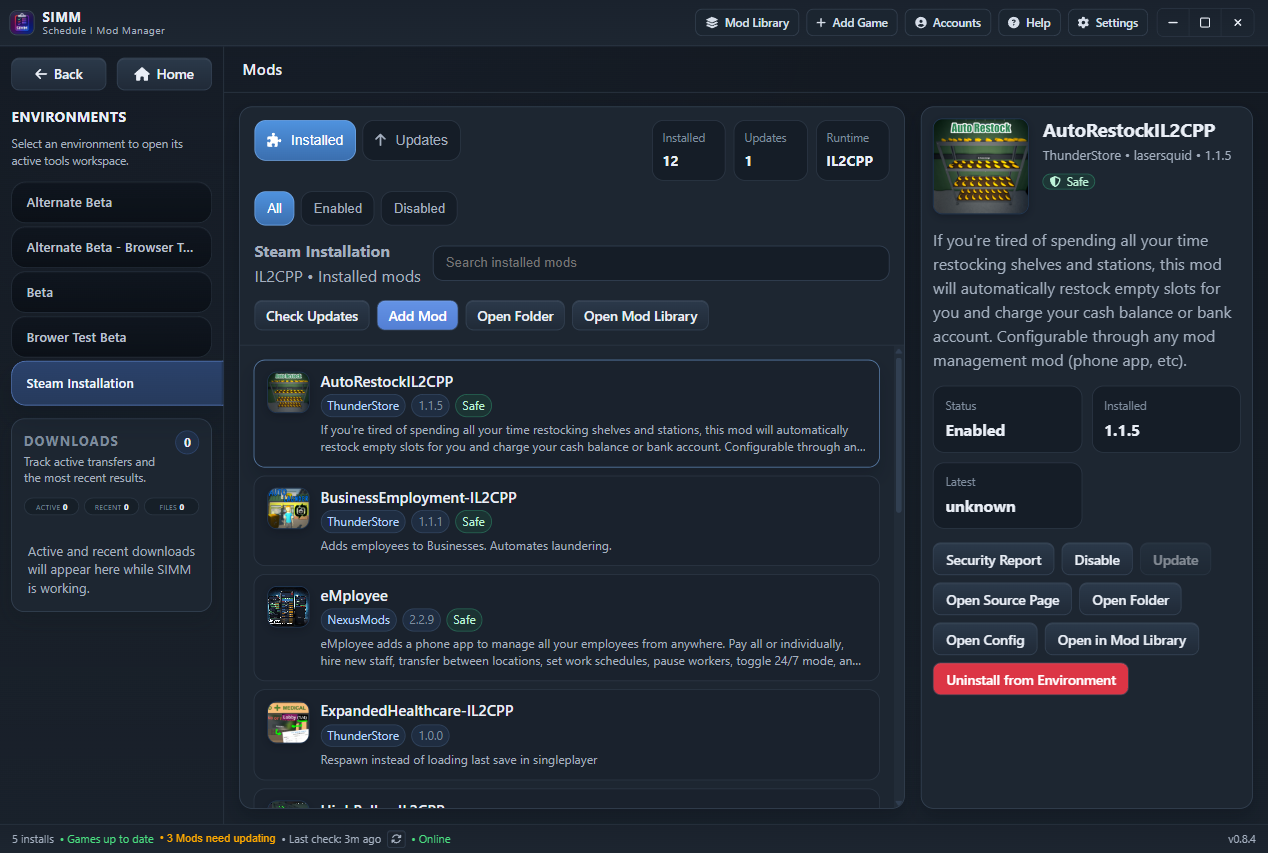1268x853 pixels.
Task: Click the Runtime IL2CPP stat card
Action: [x=852, y=151]
